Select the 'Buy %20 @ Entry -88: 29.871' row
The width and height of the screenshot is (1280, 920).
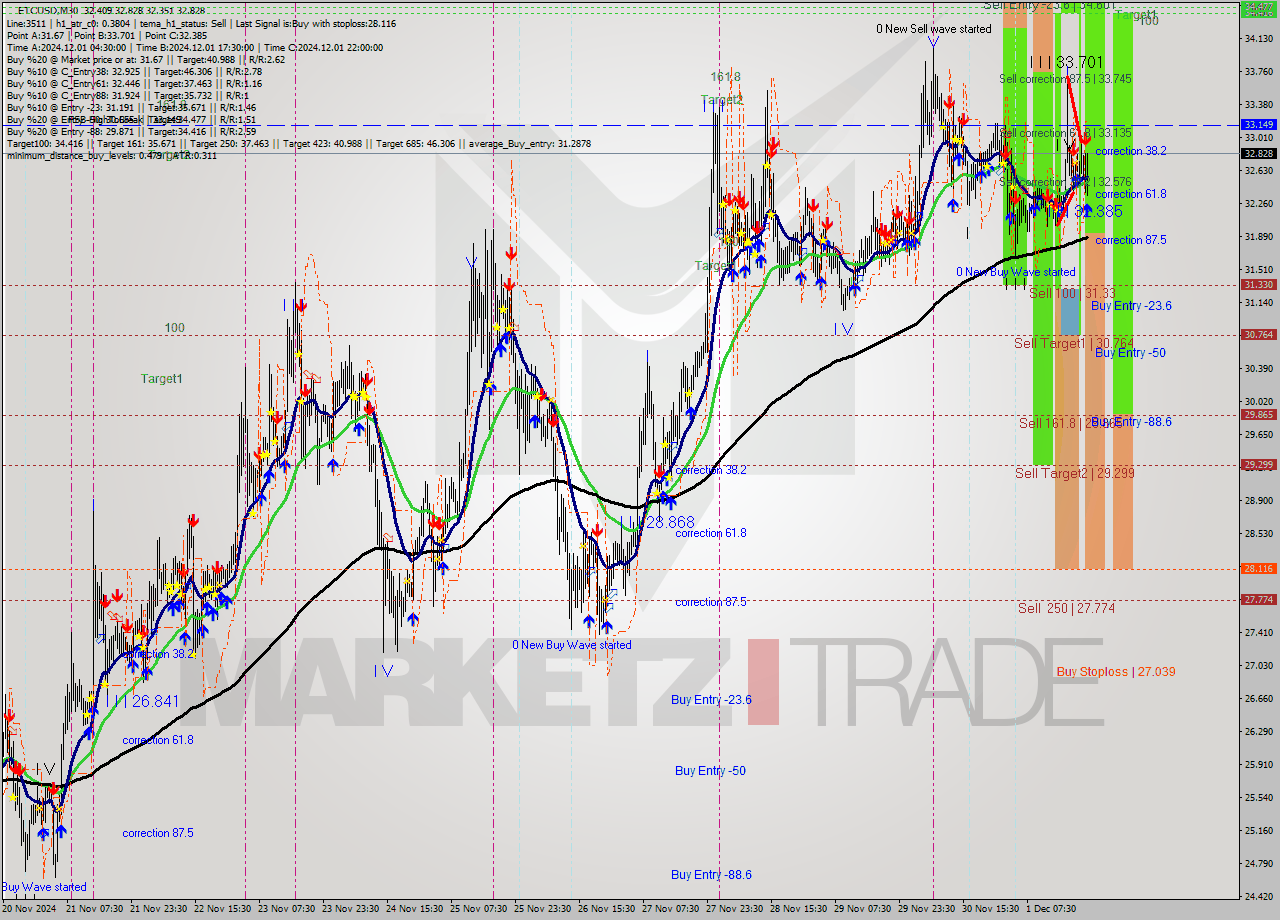click(x=131, y=131)
